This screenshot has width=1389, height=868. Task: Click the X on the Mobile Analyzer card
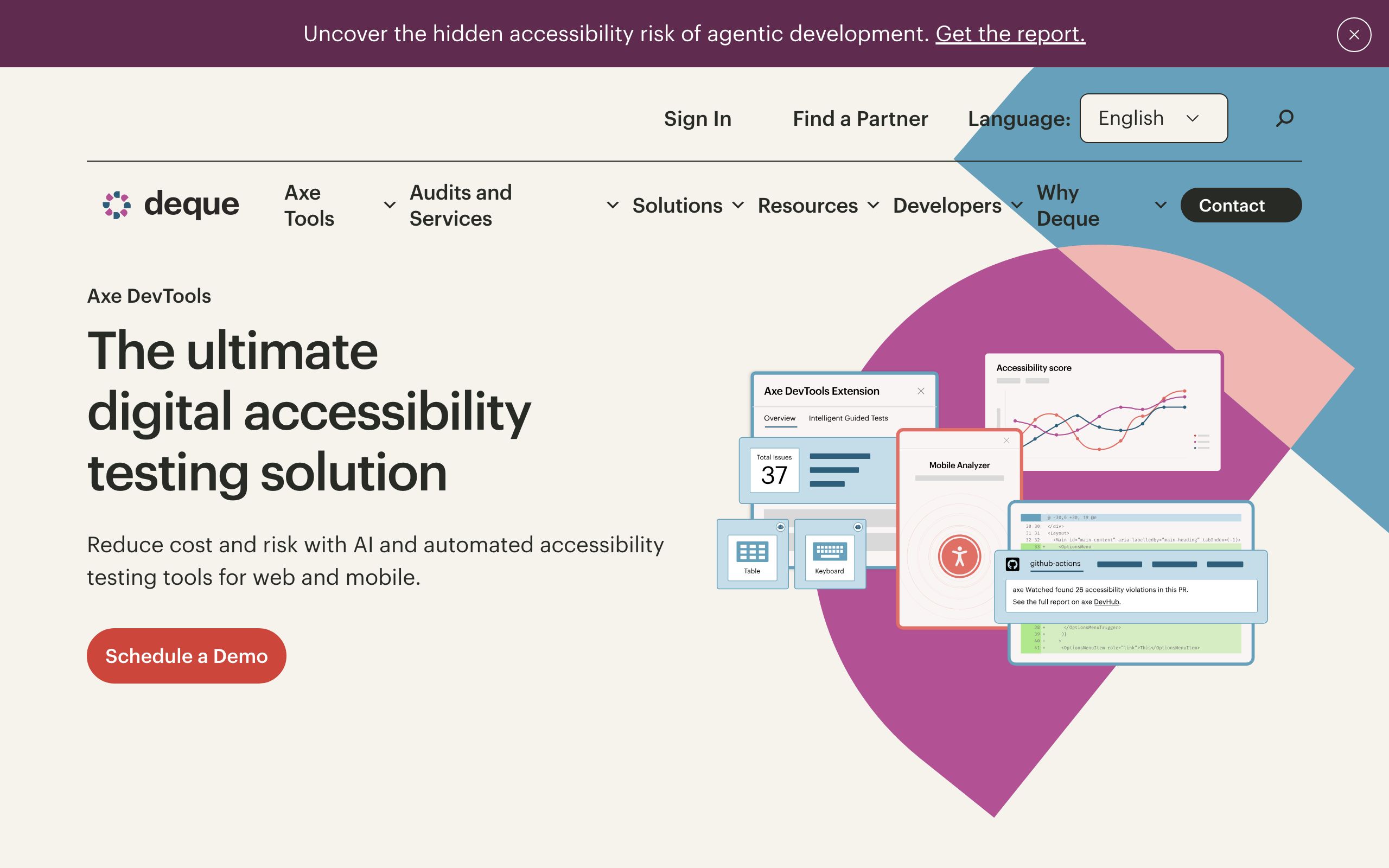[x=1006, y=441]
